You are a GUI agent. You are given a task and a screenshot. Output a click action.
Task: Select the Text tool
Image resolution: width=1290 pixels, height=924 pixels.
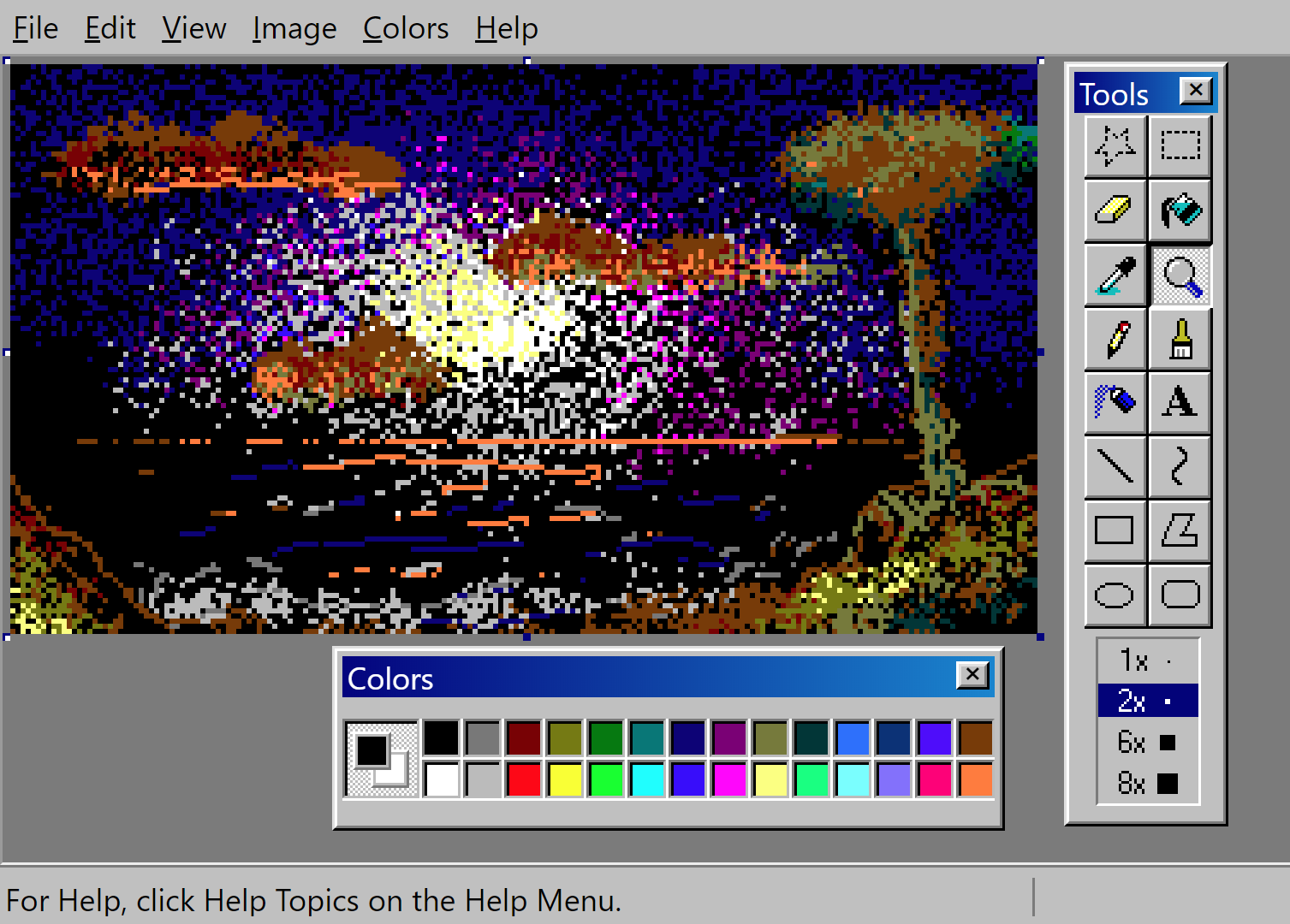coord(1180,402)
